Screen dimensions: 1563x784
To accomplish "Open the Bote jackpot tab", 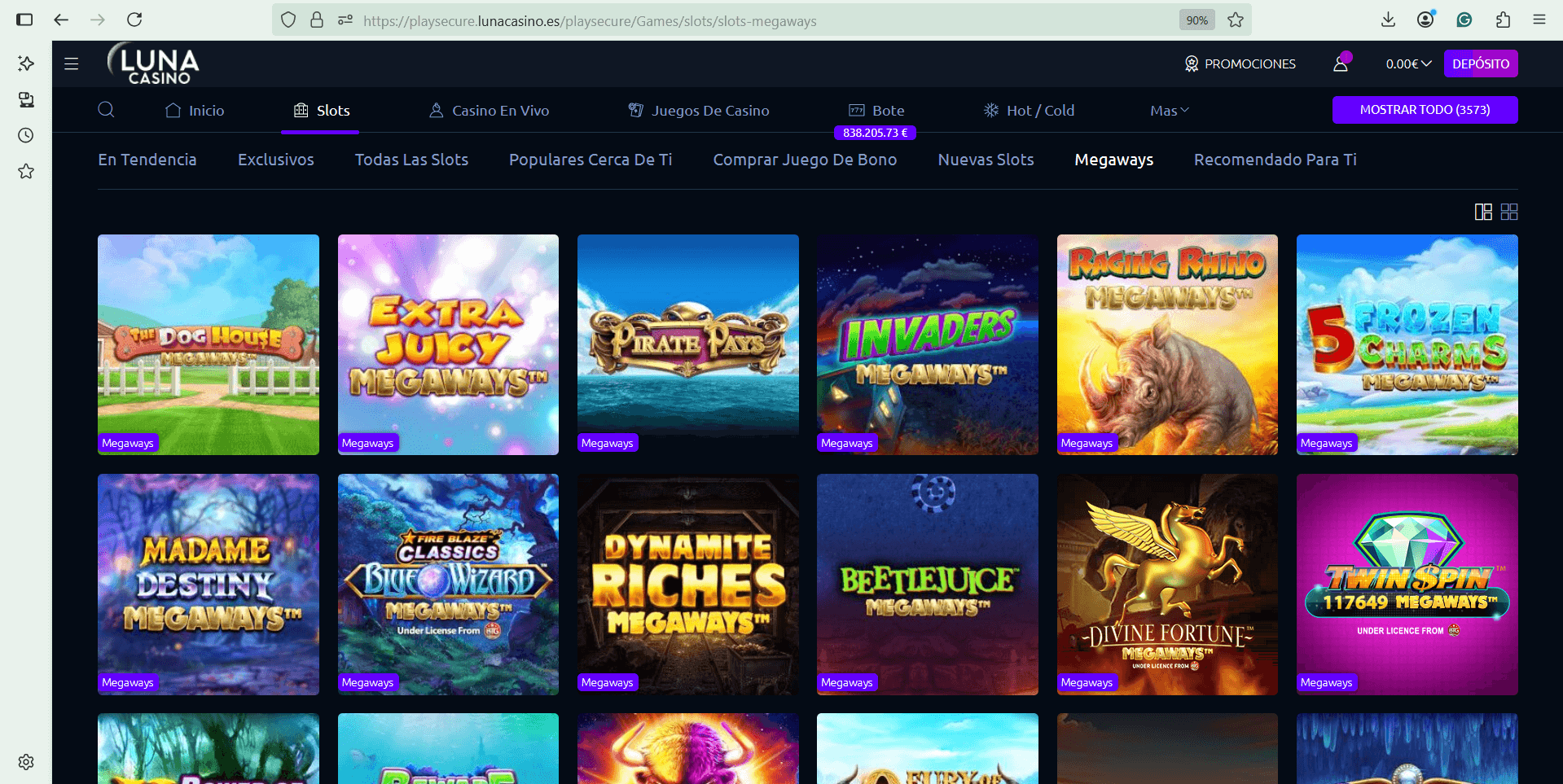I will pos(876,111).
